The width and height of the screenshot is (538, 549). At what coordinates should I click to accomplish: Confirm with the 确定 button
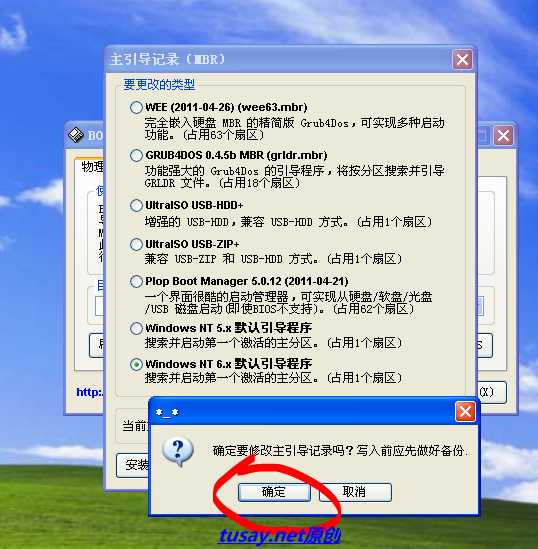[x=274, y=492]
